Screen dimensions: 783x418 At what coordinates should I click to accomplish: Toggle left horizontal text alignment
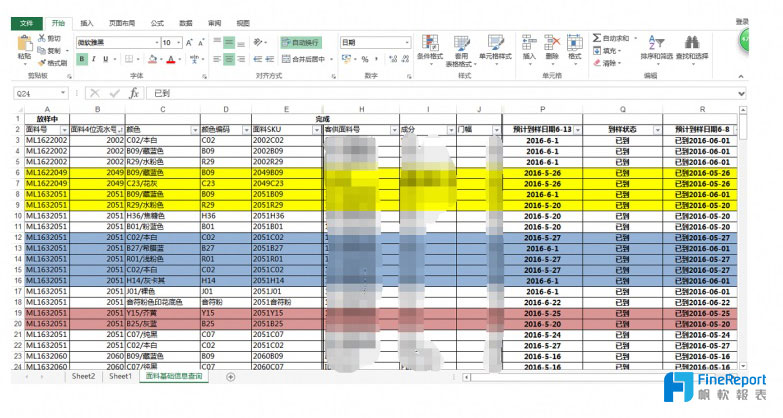[x=217, y=59]
